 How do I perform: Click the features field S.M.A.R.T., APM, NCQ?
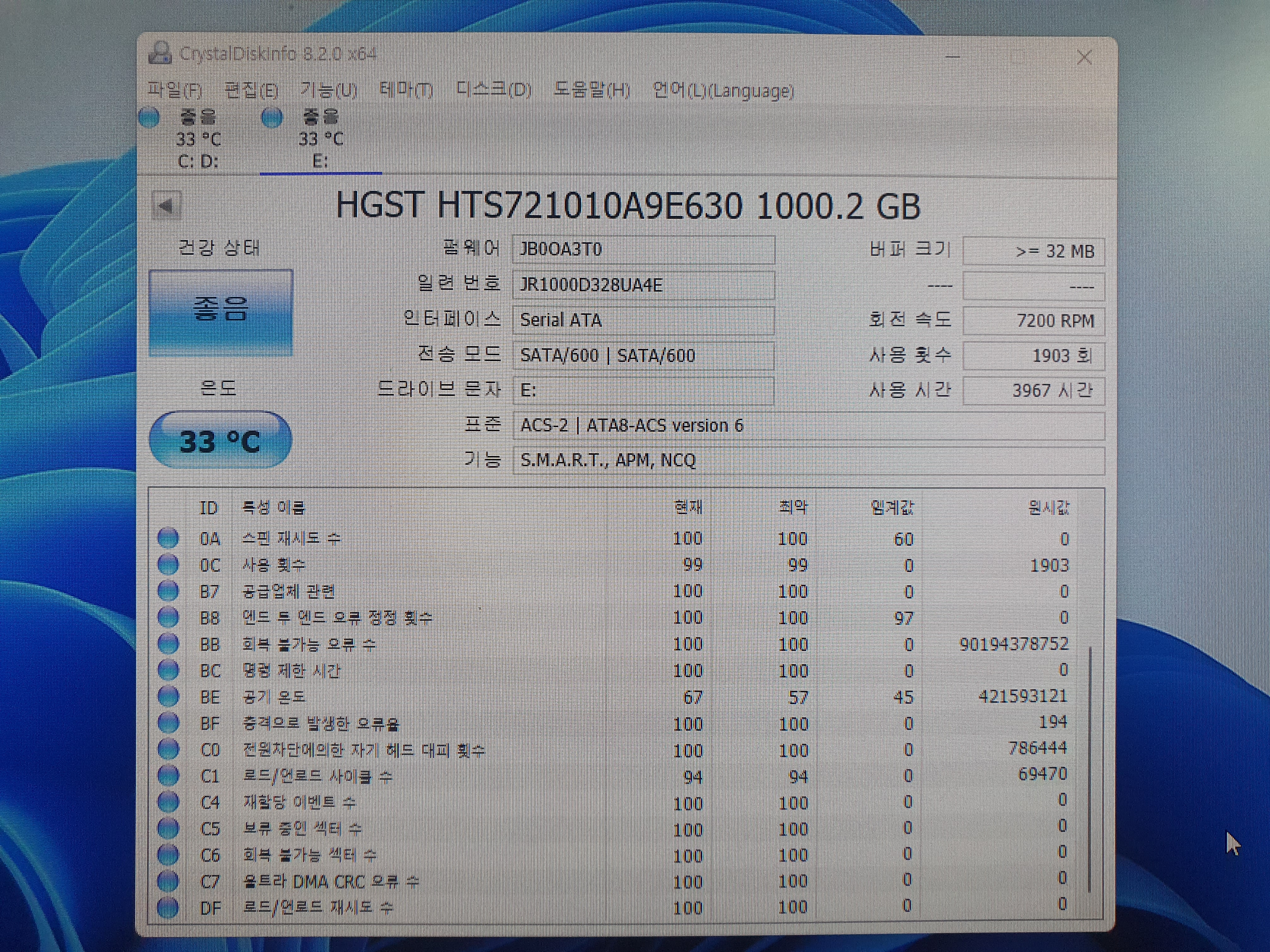coord(808,461)
